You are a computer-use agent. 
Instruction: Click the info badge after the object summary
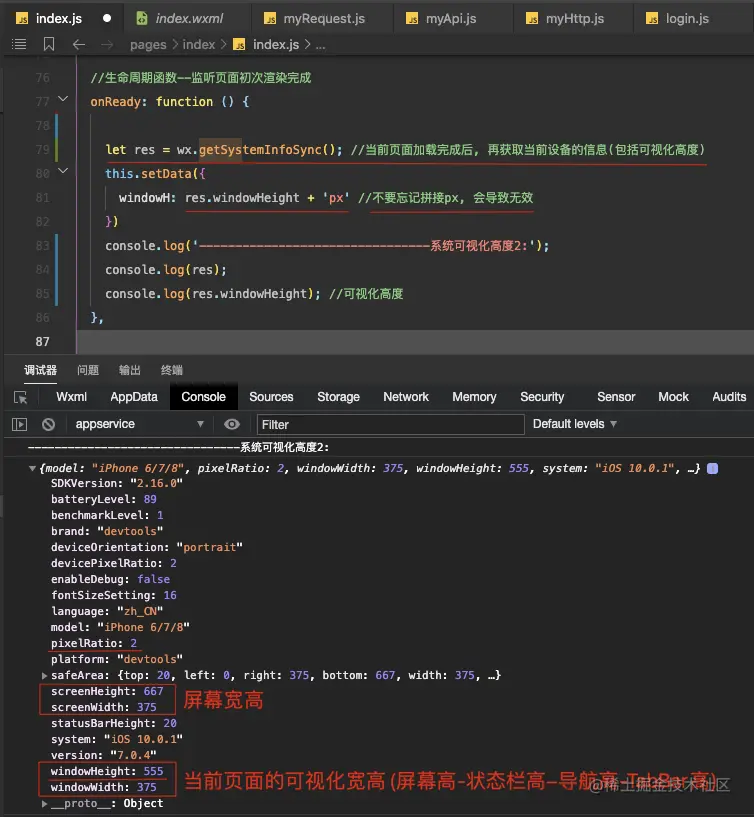pos(712,468)
